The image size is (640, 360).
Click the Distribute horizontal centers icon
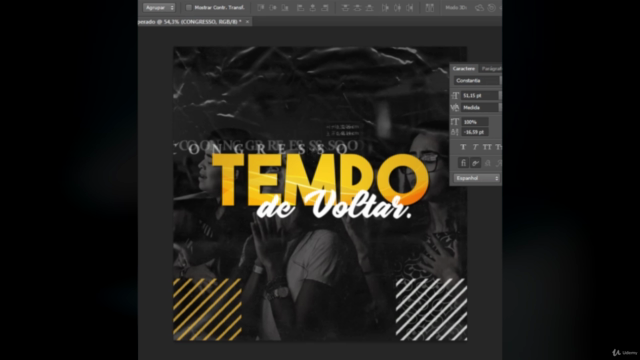(x=398, y=8)
